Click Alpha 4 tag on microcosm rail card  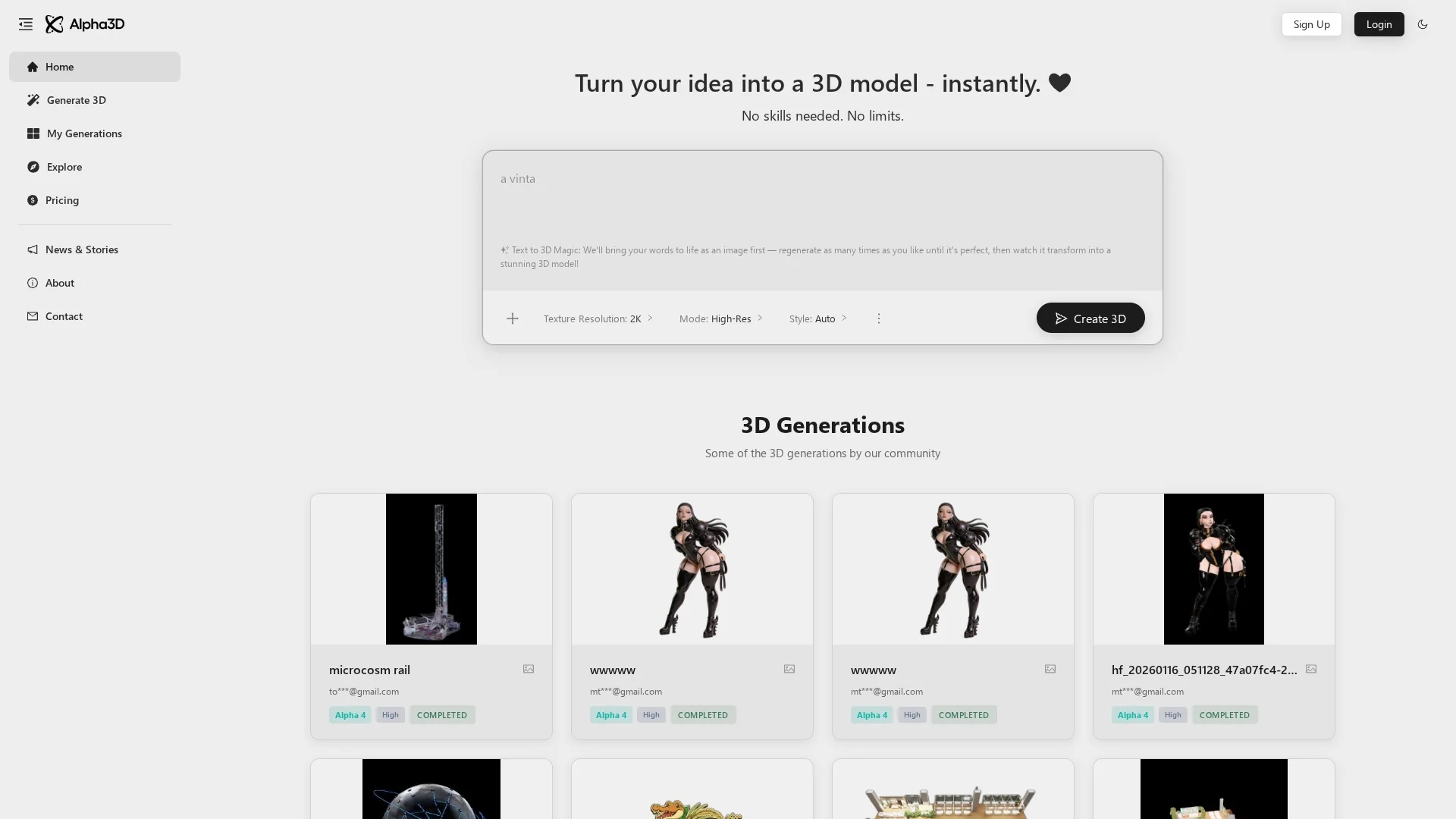coord(350,714)
